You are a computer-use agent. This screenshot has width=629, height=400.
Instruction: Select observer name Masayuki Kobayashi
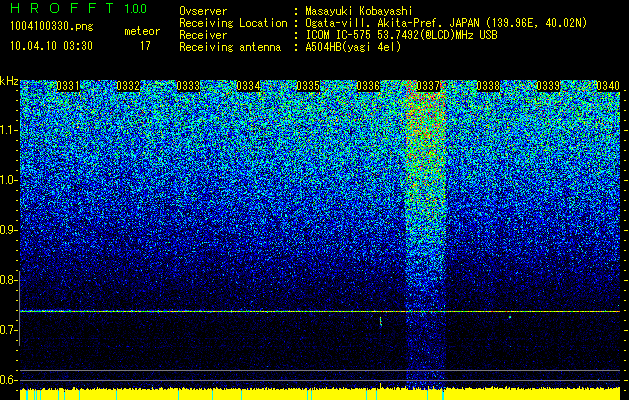pos(358,11)
